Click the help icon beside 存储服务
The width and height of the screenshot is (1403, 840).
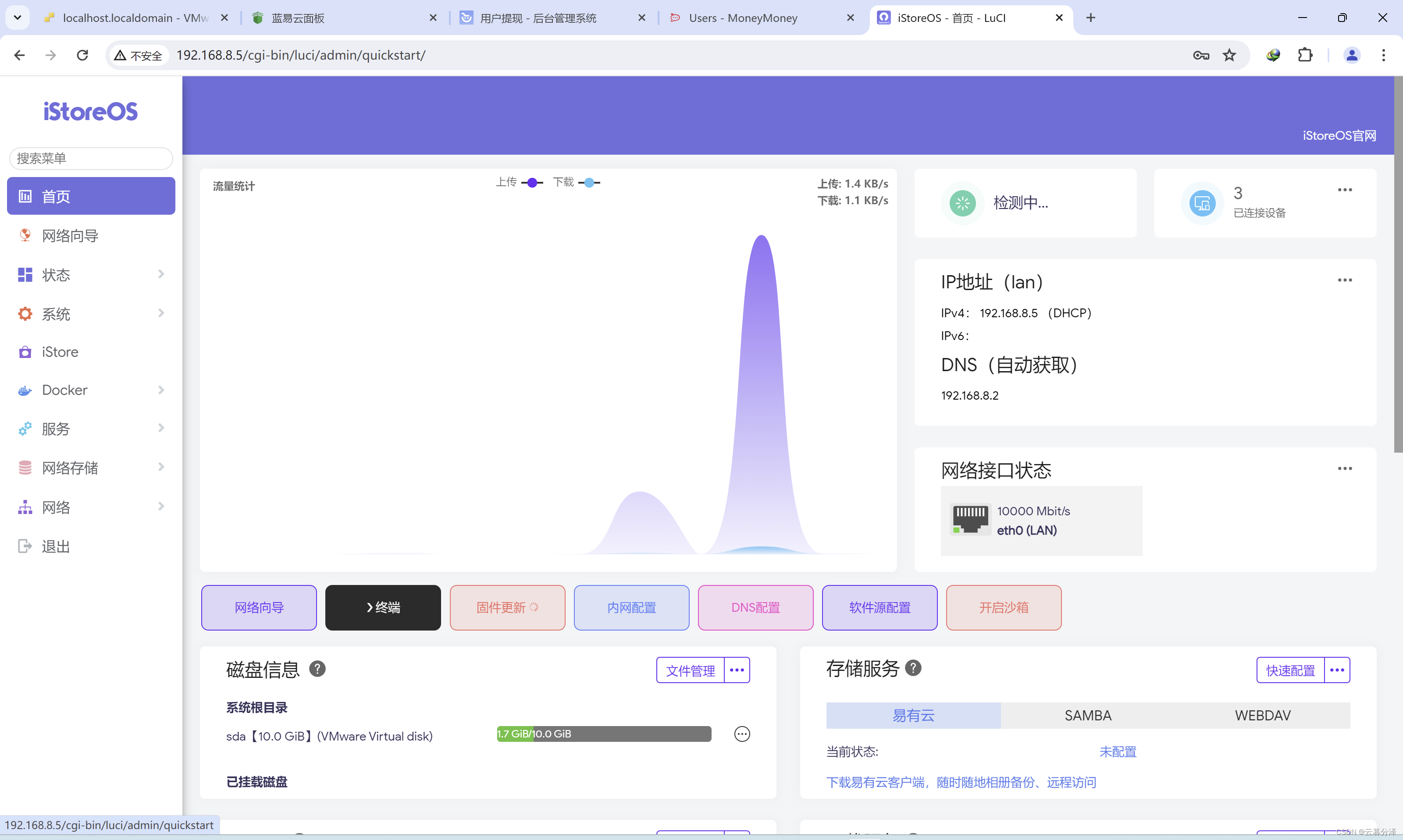pos(913,668)
